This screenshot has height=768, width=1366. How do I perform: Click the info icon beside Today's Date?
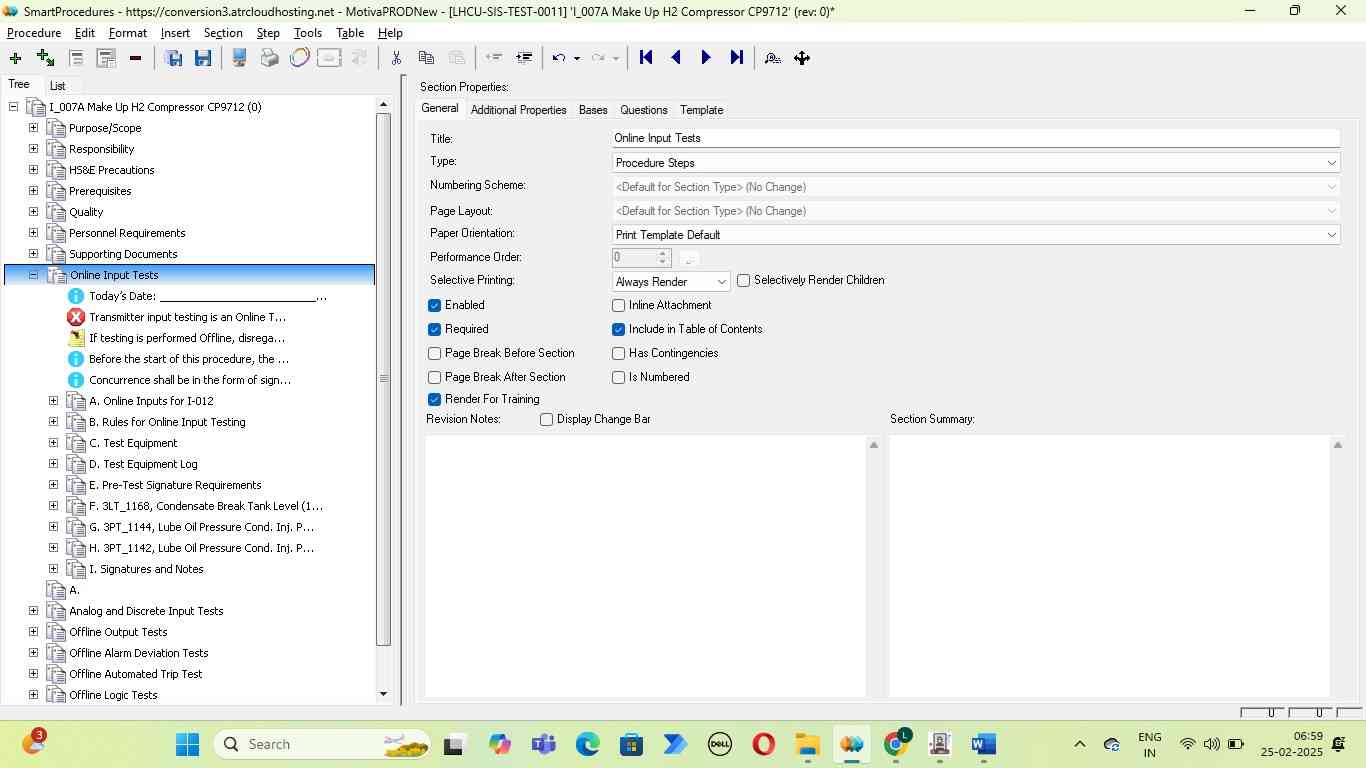pyautogui.click(x=76, y=296)
